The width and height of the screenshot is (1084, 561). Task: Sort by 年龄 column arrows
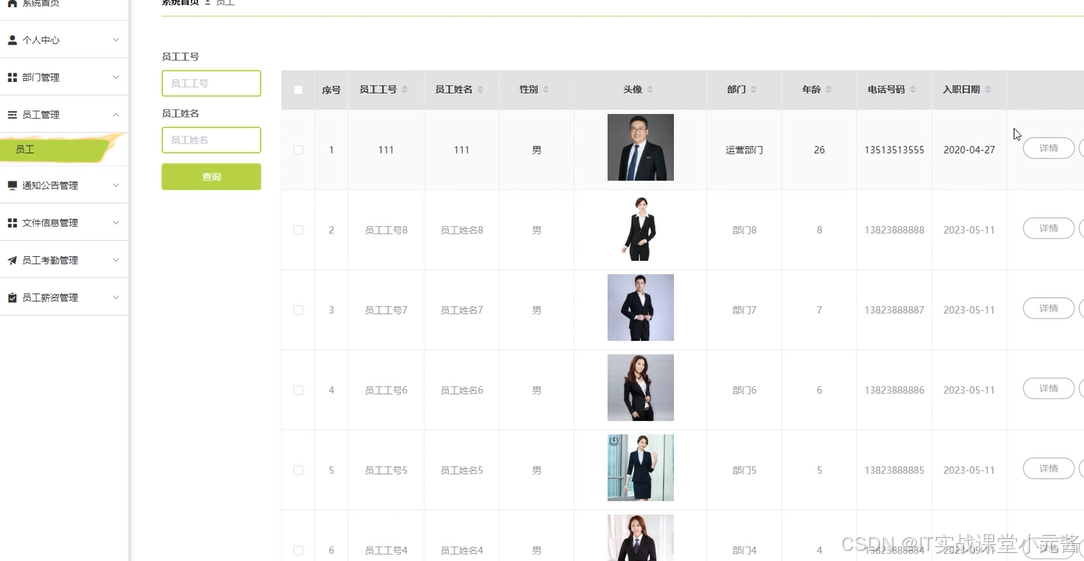point(828,90)
